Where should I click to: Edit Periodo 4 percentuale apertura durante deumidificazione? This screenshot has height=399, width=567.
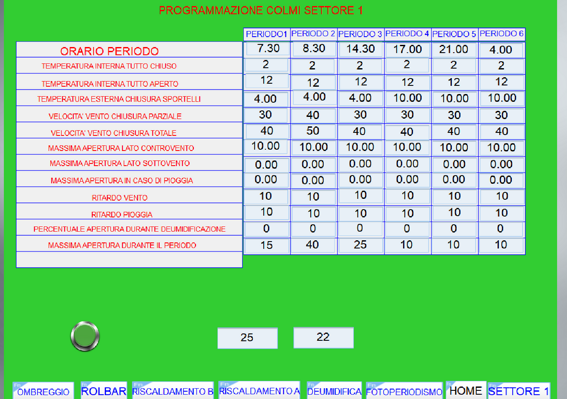coord(408,229)
